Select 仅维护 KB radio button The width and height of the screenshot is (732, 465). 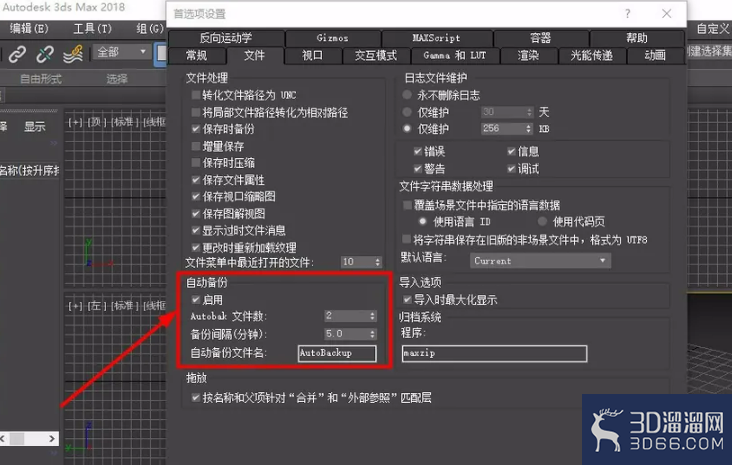click(407, 128)
